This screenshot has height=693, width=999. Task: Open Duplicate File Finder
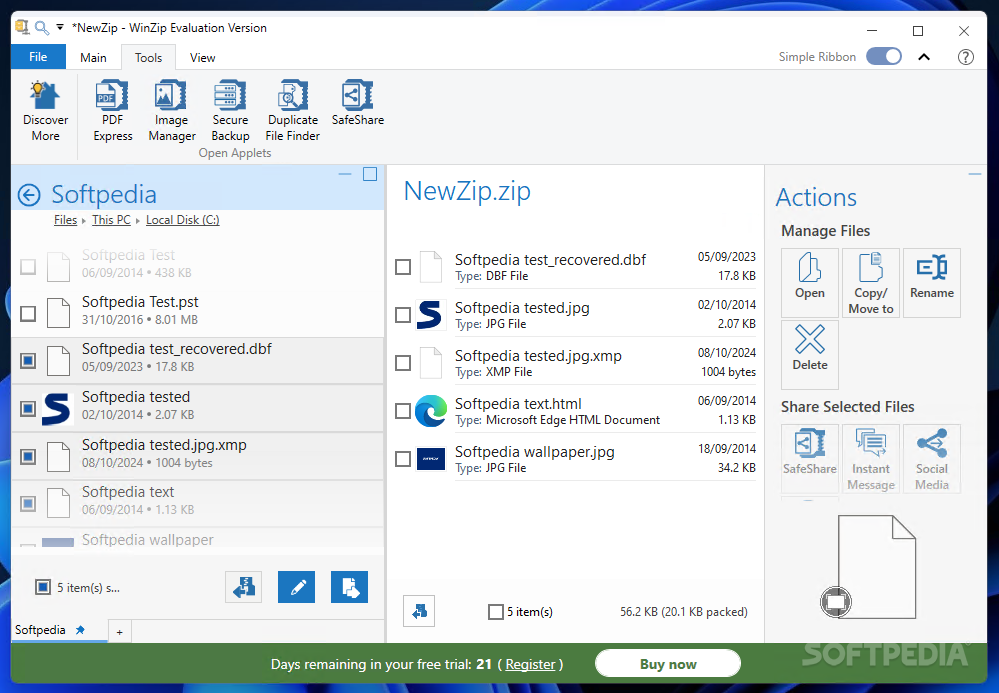pyautogui.click(x=292, y=111)
